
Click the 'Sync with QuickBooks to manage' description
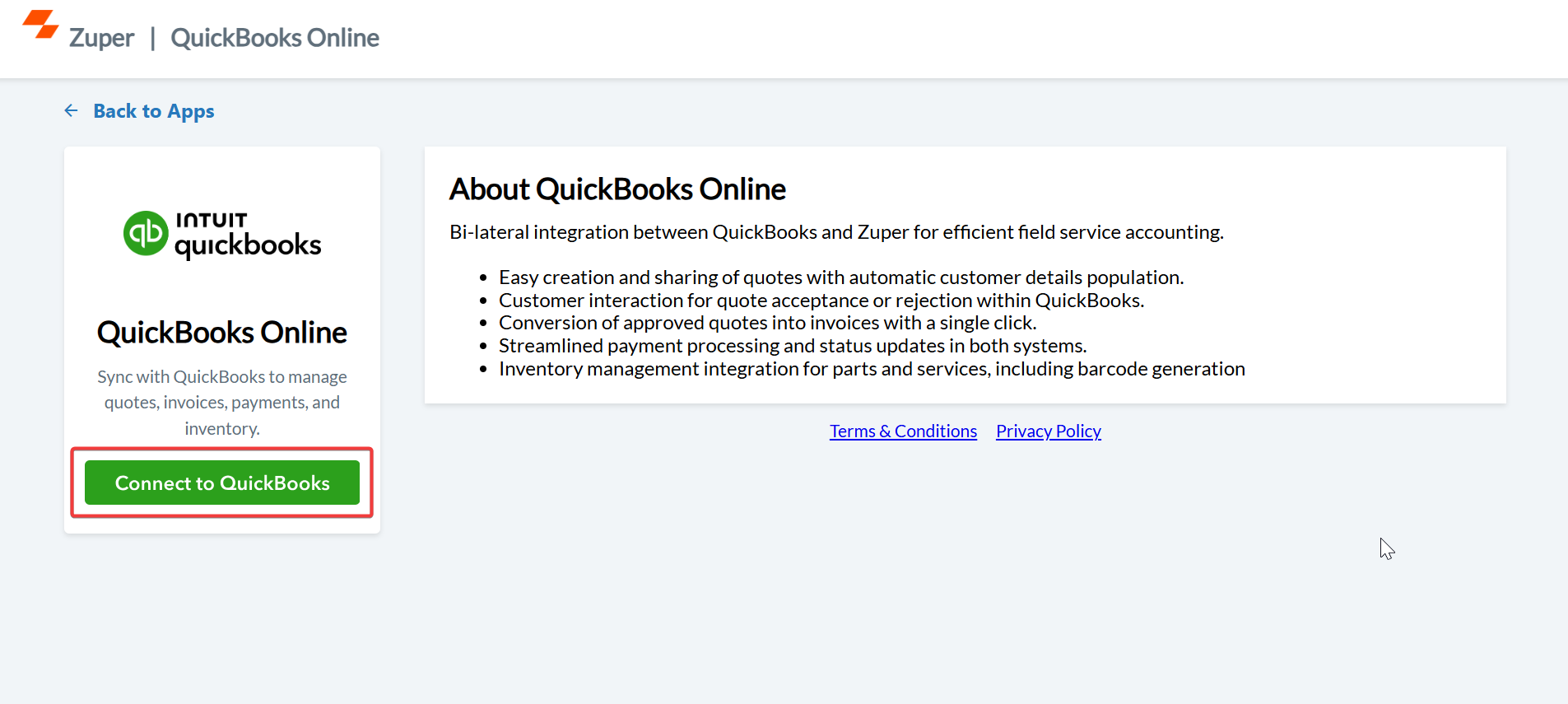point(222,403)
